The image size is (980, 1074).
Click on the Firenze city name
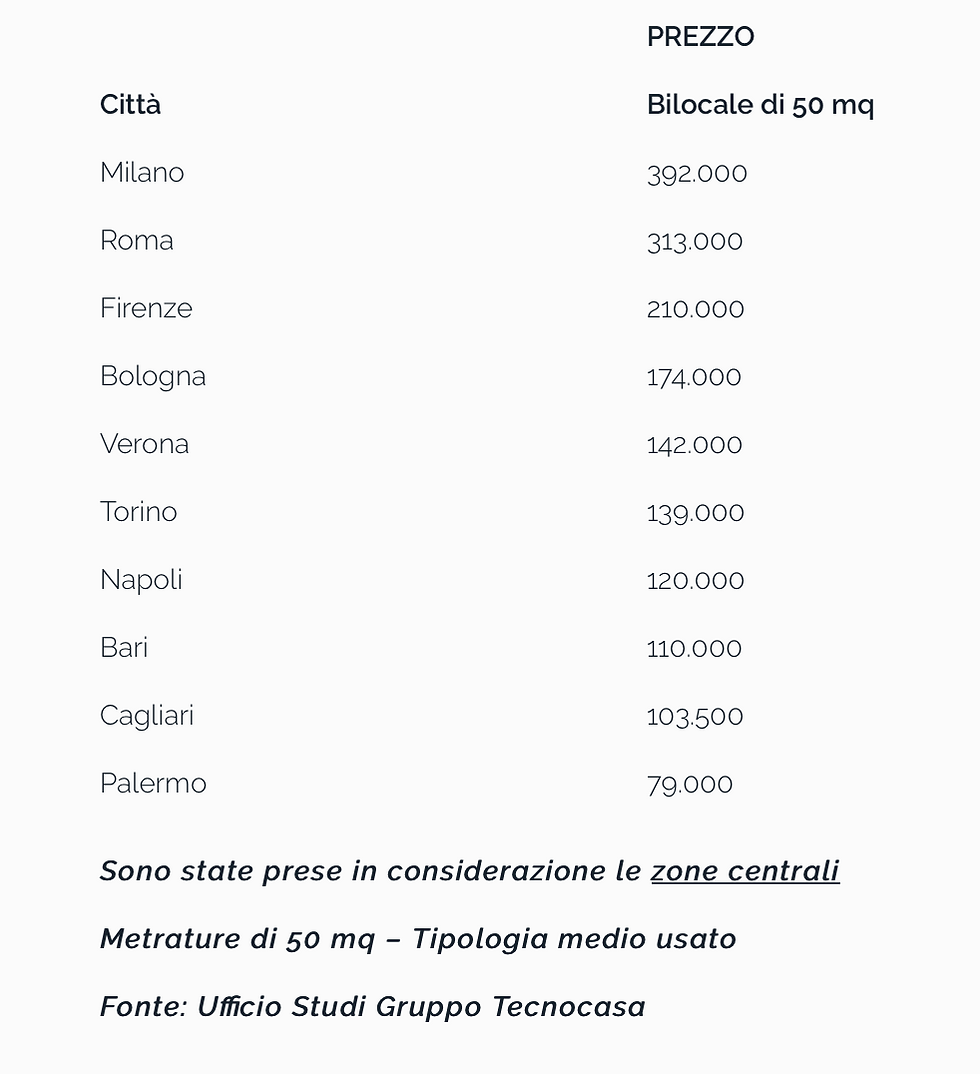pos(146,308)
